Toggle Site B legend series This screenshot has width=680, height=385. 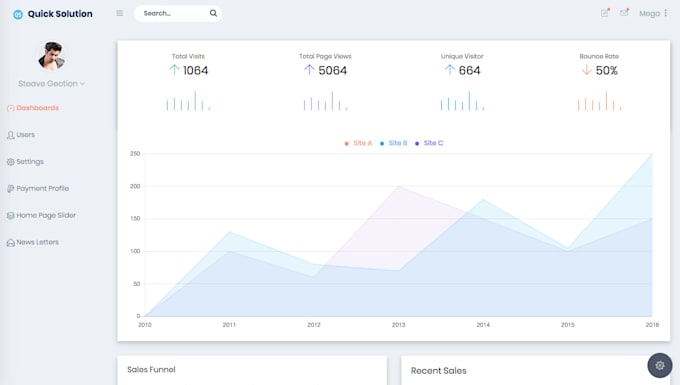click(394, 143)
